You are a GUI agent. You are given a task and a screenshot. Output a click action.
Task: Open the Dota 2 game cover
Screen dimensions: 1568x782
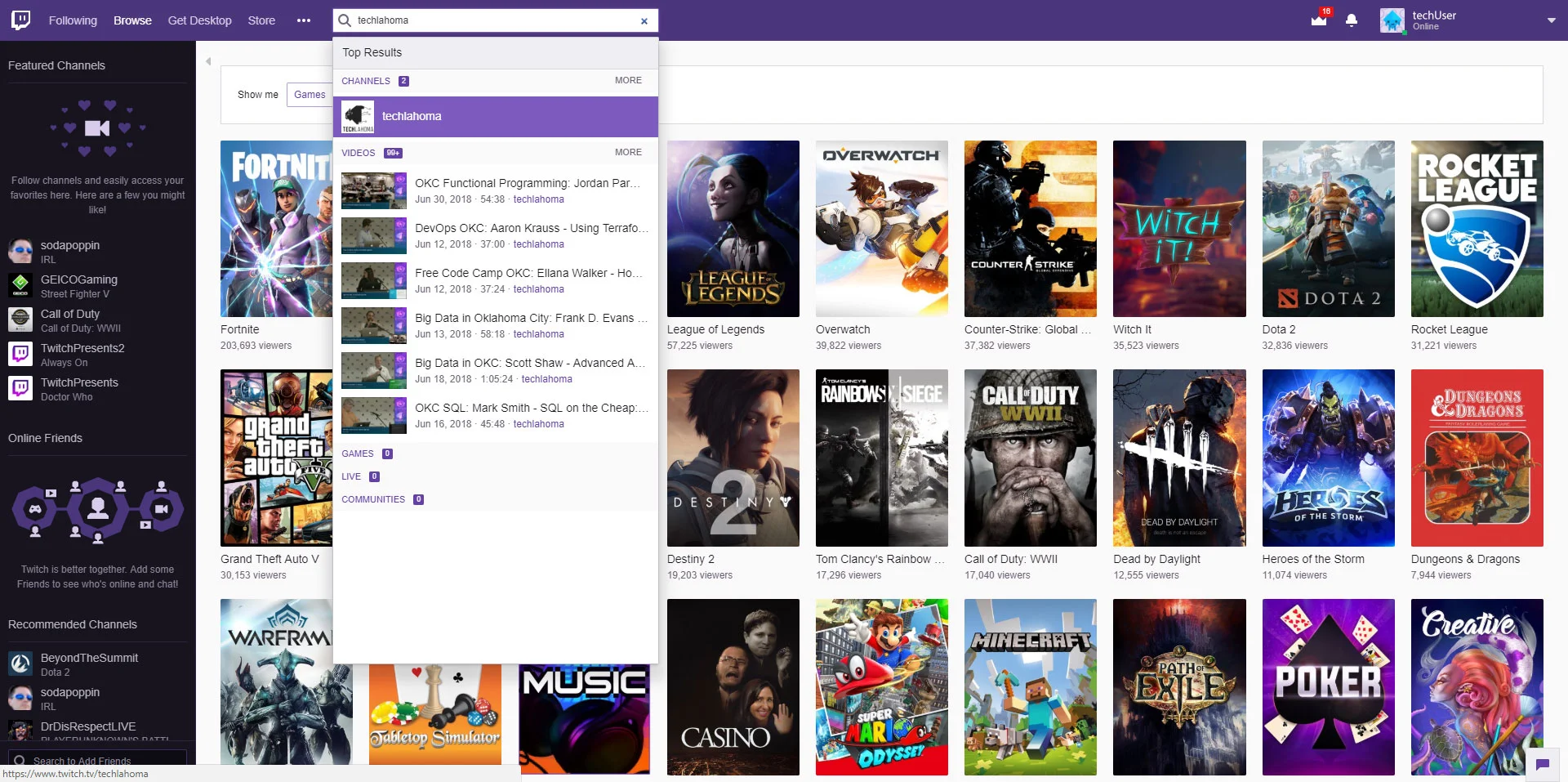(x=1329, y=229)
